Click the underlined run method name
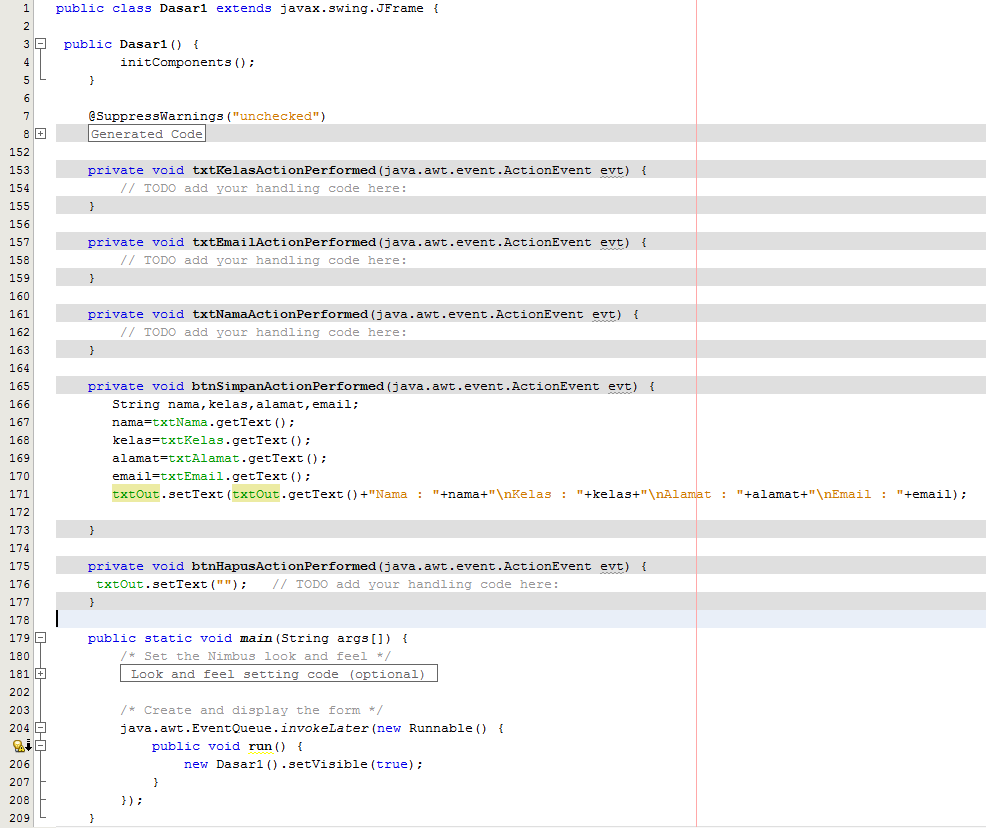The height and width of the screenshot is (828, 986). click(x=260, y=747)
